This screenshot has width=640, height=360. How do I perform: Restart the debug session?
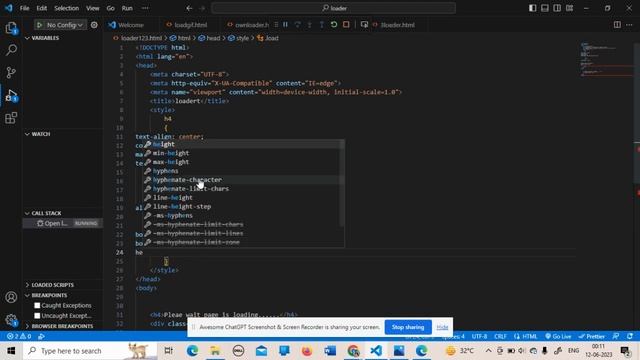click(334, 25)
